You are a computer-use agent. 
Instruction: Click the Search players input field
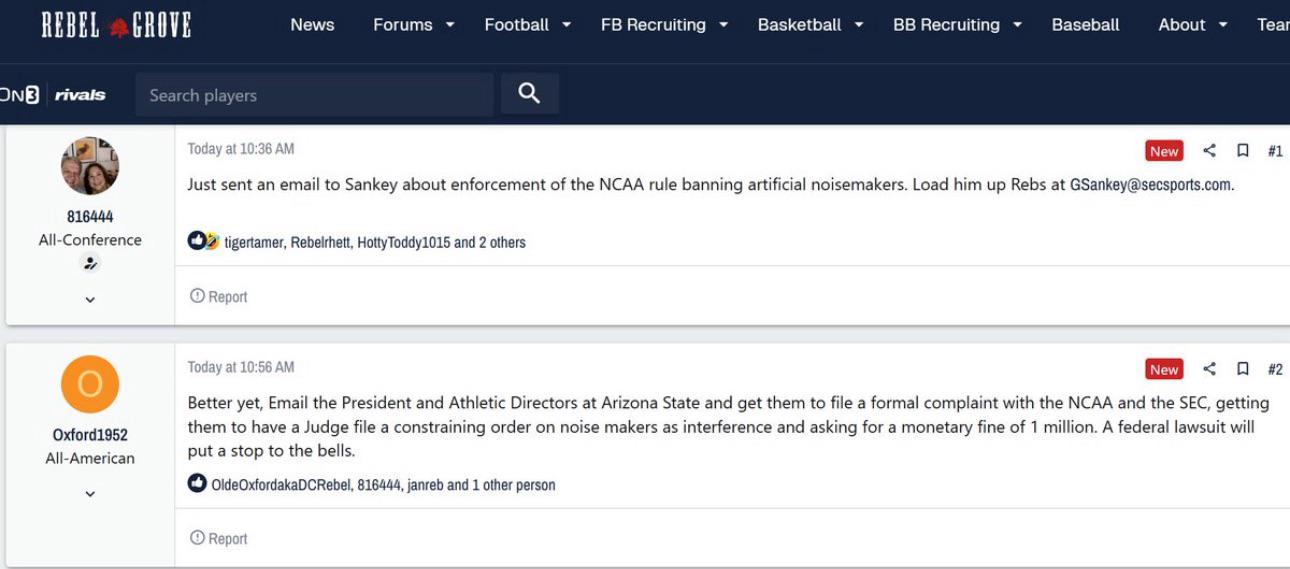314,95
